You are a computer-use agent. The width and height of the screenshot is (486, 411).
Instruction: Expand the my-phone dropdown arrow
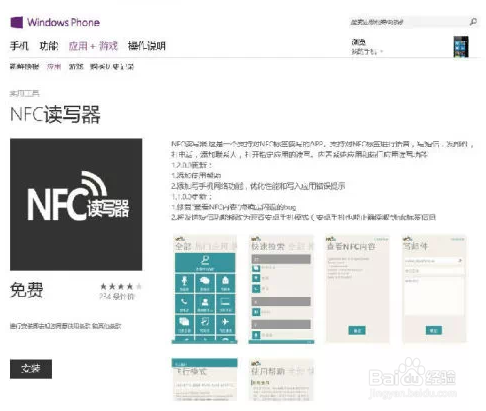point(382,52)
